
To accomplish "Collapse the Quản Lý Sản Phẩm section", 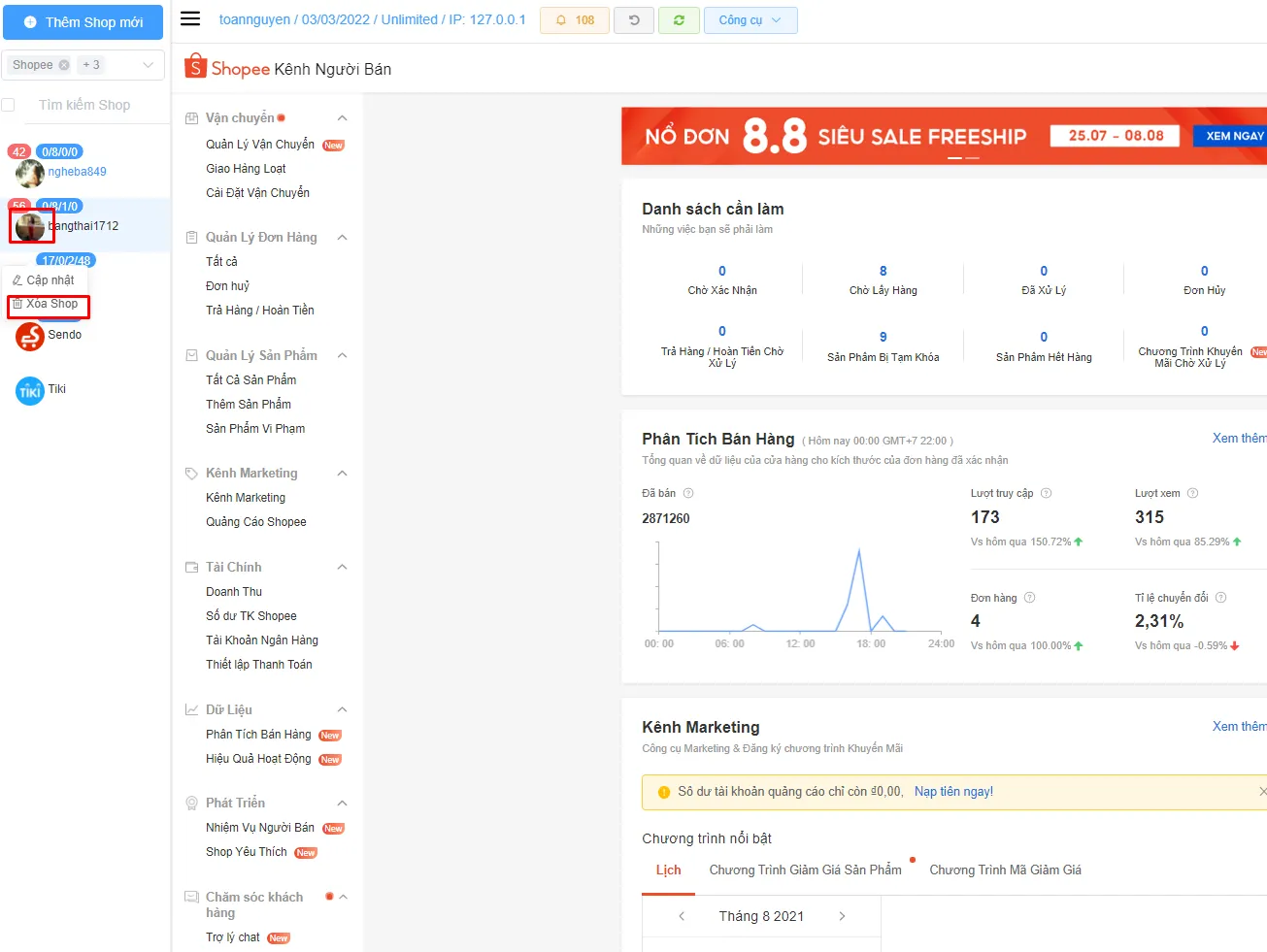I will [x=342, y=356].
